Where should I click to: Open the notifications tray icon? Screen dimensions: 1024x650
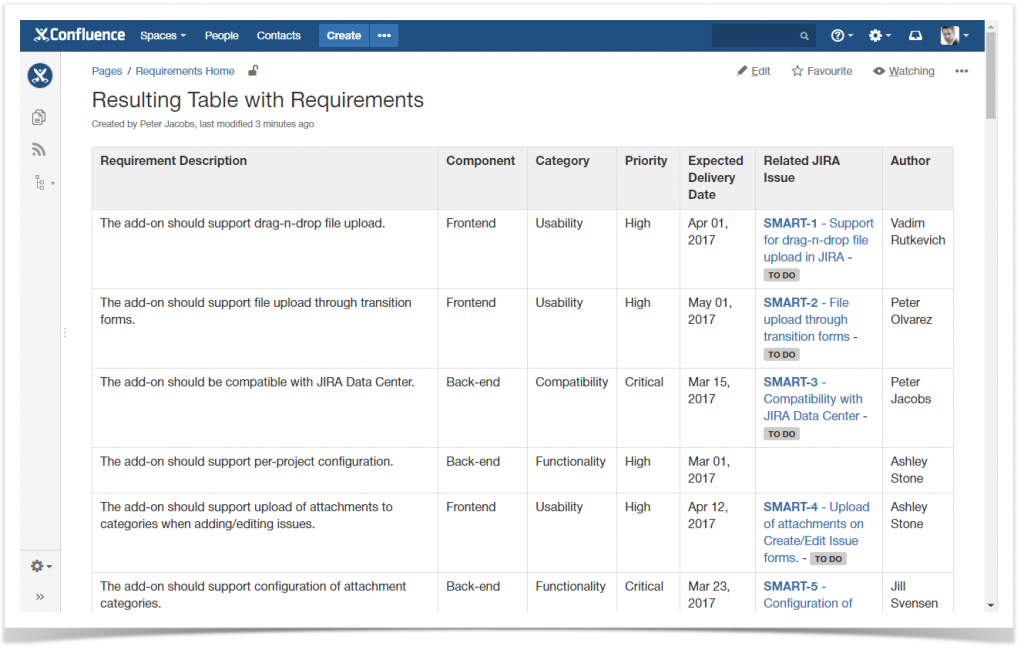click(915, 35)
